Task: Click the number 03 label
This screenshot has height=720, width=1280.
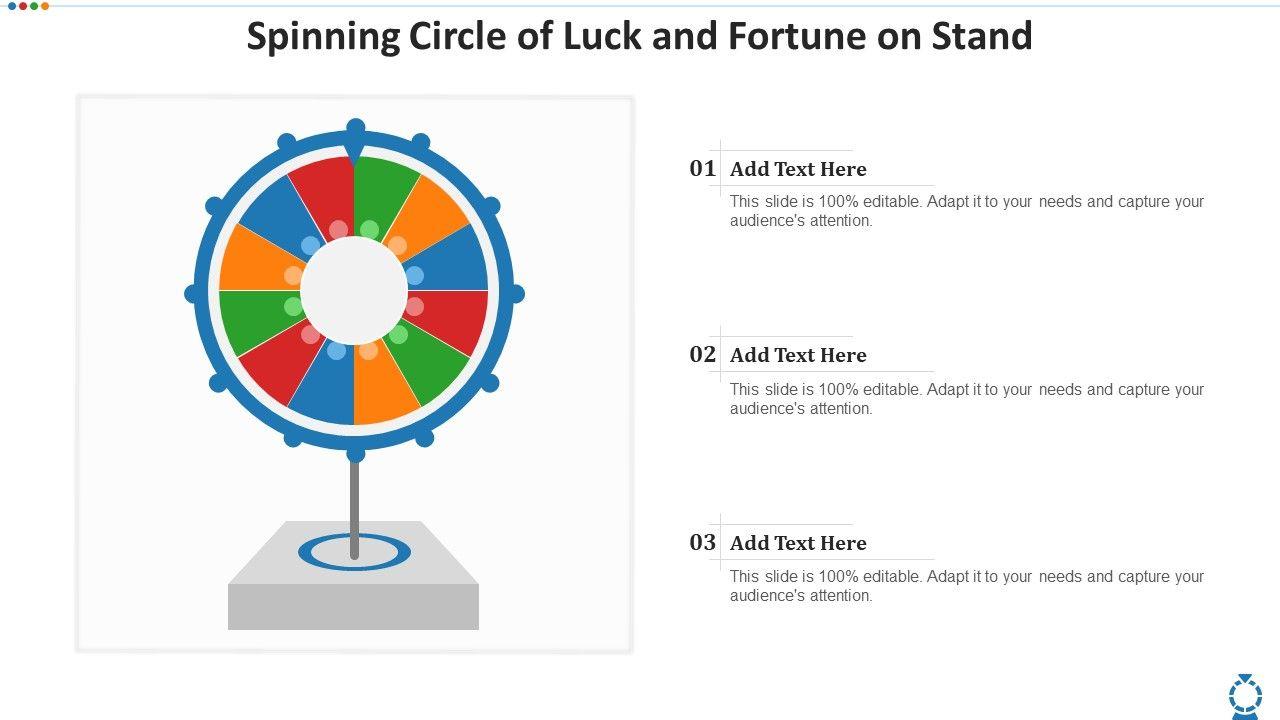Action: pos(702,543)
